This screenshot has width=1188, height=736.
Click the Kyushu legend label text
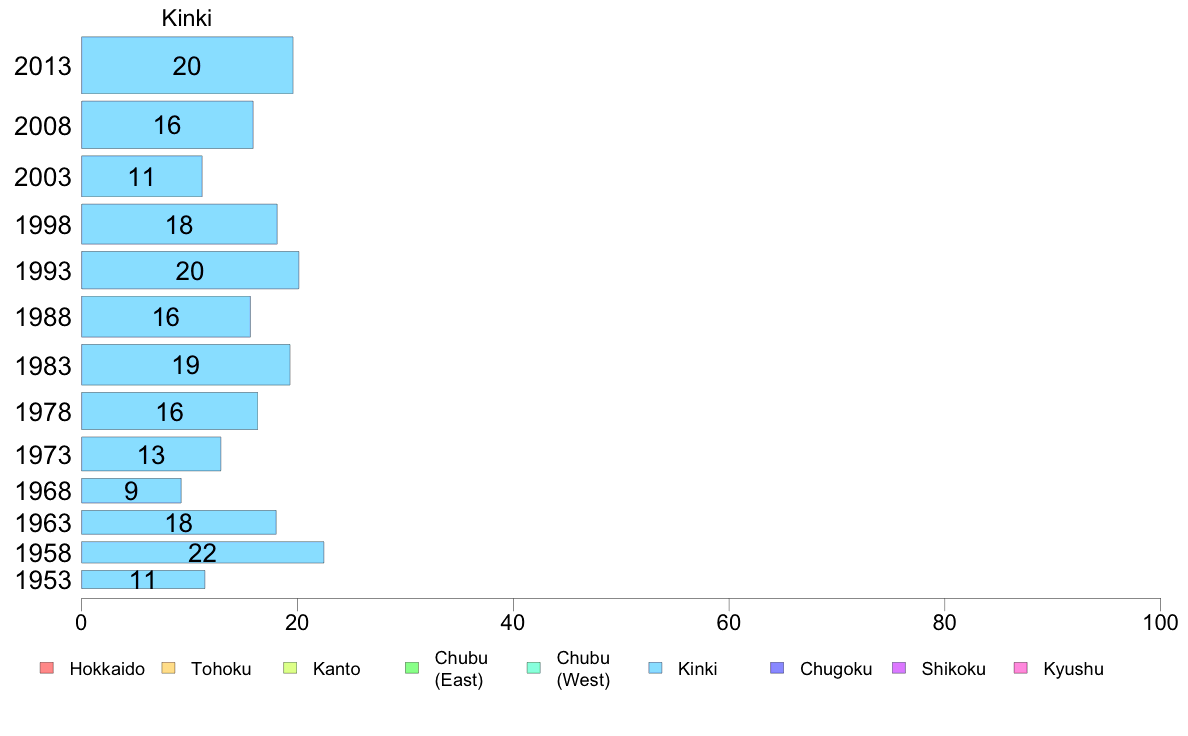tap(1073, 669)
